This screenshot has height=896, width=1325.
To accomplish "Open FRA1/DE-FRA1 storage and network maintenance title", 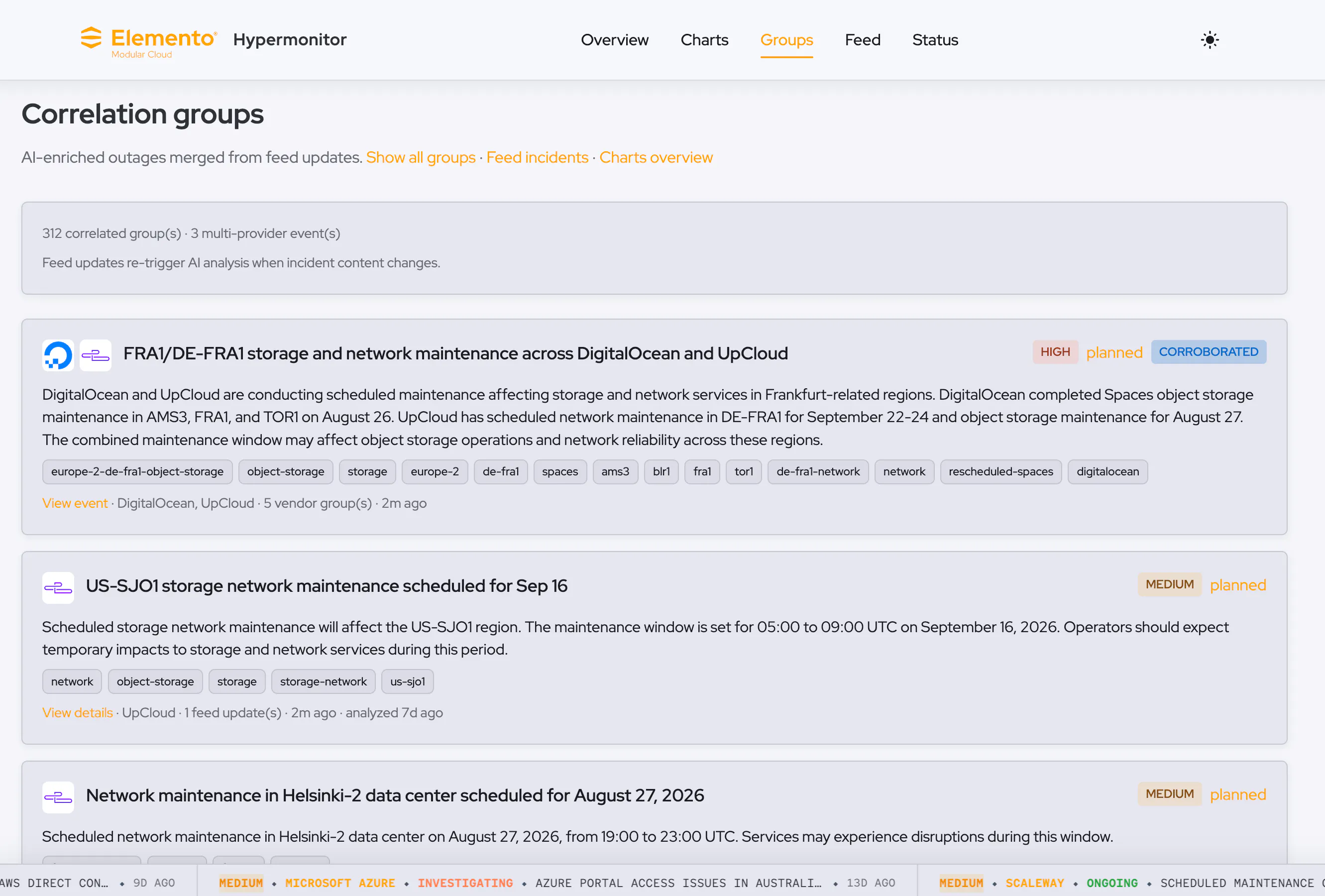I will (x=455, y=353).
